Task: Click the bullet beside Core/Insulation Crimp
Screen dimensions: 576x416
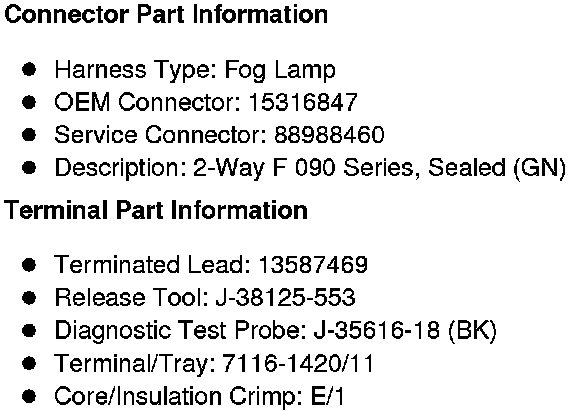Action: click(29, 396)
